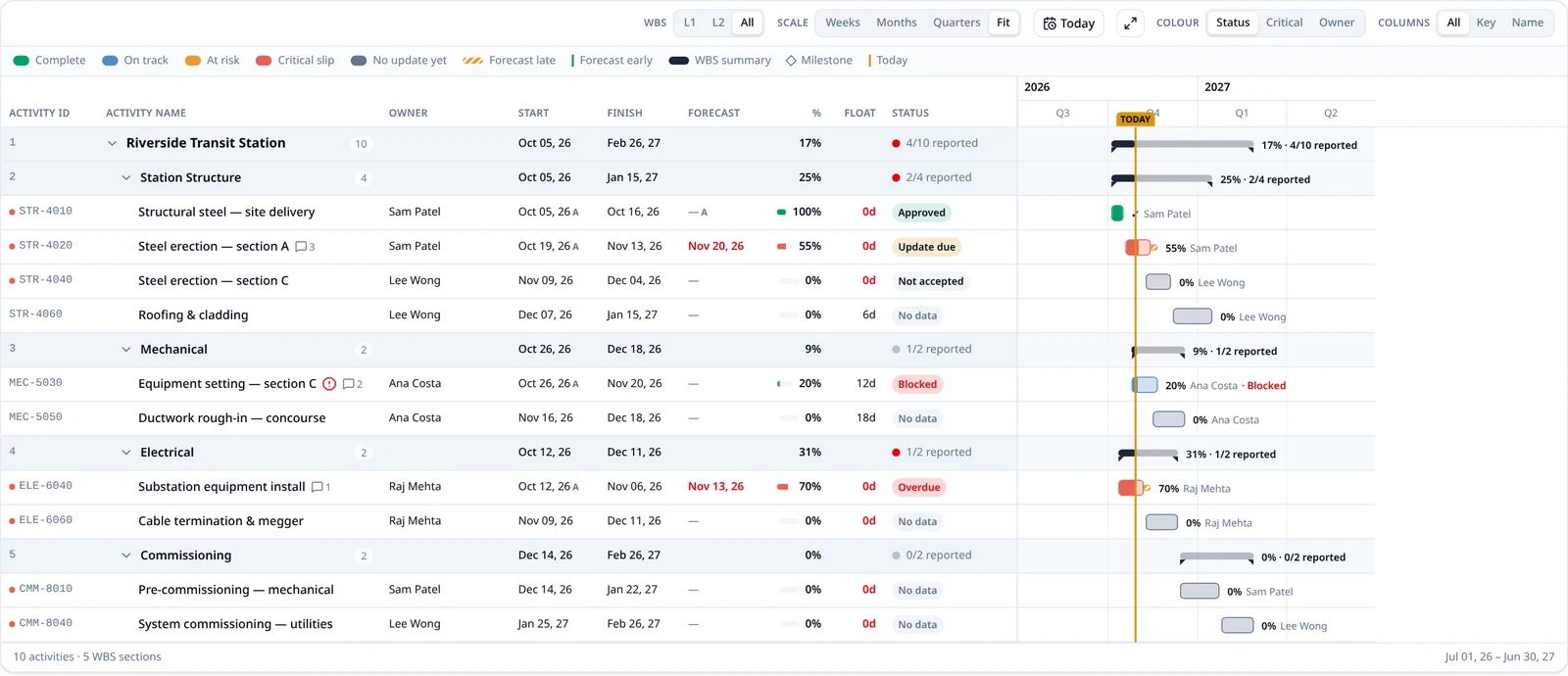Click the STATUS column header
1568x676 pixels.
[x=910, y=114]
